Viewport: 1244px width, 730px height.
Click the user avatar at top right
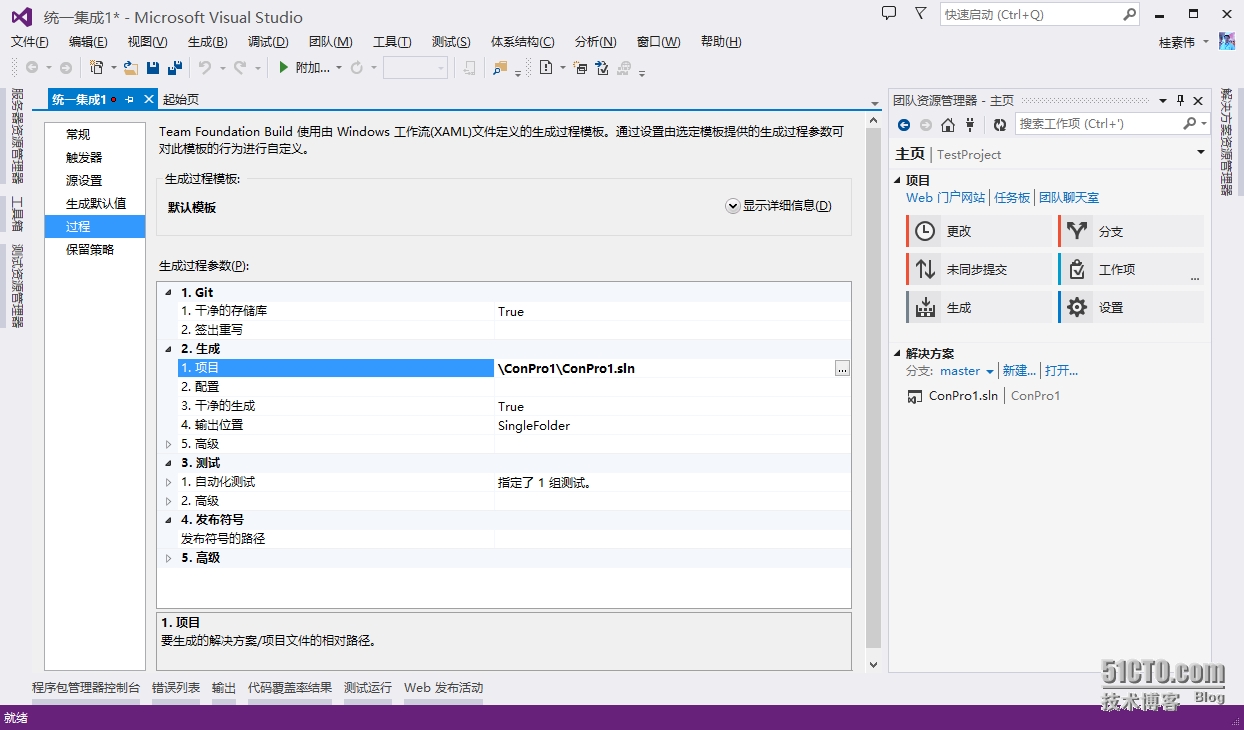(x=1227, y=41)
